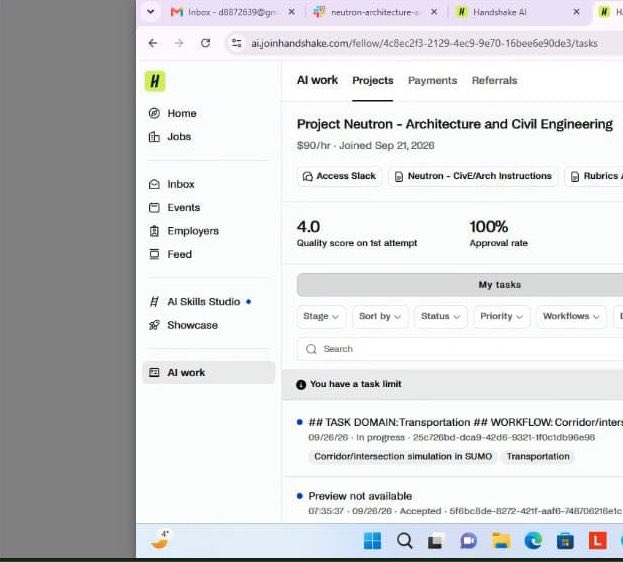
Task: Click the browser Forward arrow
Action: pos(179,43)
